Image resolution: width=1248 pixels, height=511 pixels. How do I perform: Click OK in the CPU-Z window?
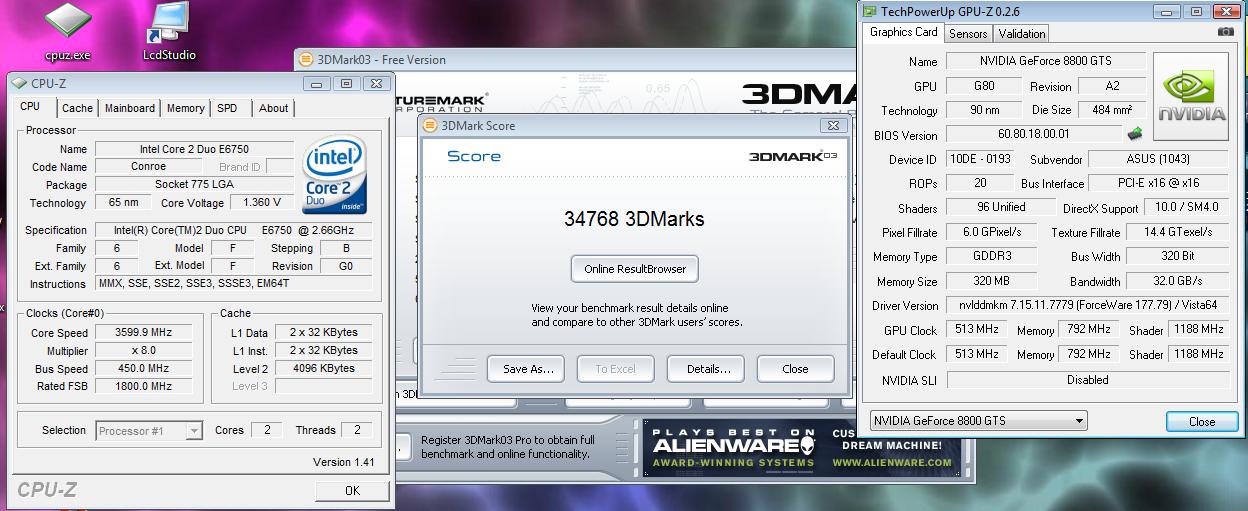352,491
